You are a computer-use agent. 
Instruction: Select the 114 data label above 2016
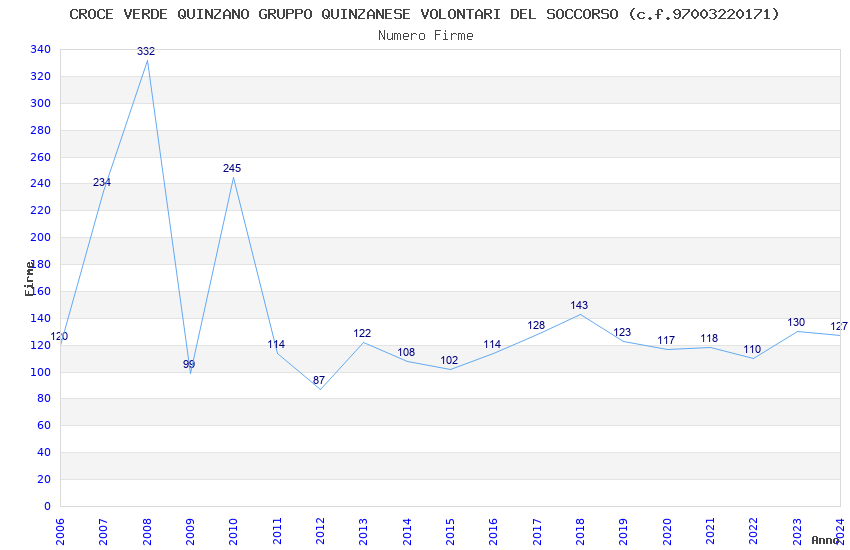(492, 344)
